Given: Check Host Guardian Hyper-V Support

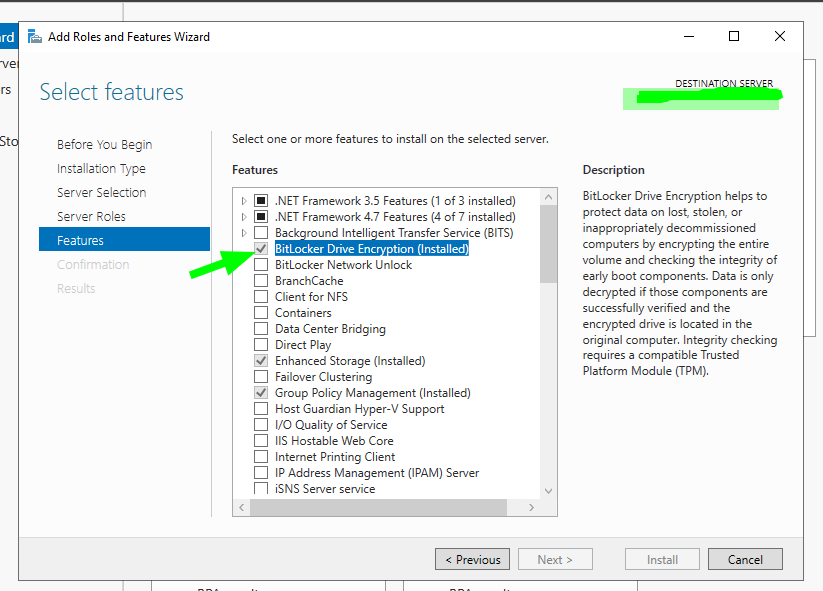Looking at the screenshot, I should 261,408.
